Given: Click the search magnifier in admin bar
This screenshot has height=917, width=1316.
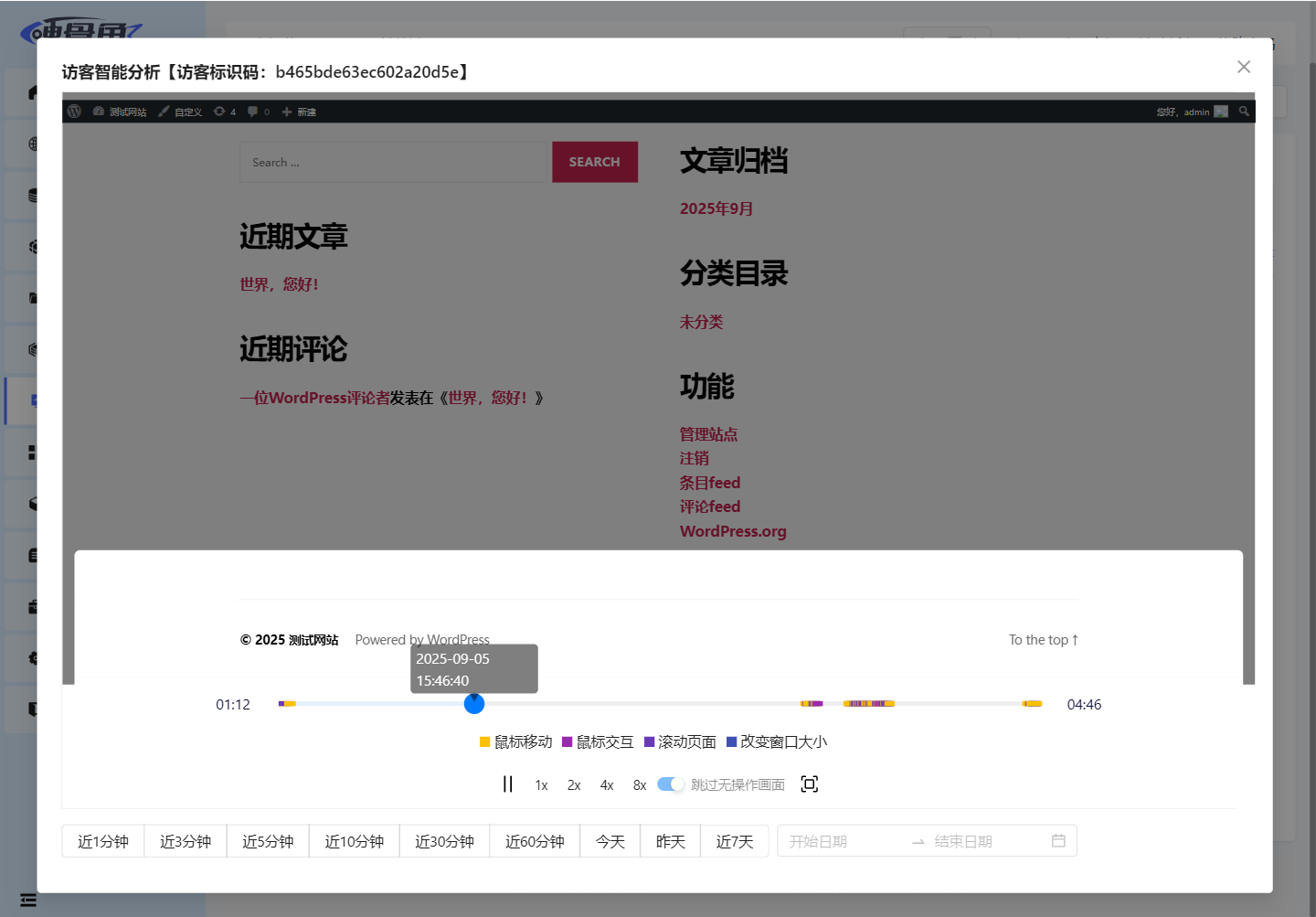Looking at the screenshot, I should pyautogui.click(x=1243, y=112).
